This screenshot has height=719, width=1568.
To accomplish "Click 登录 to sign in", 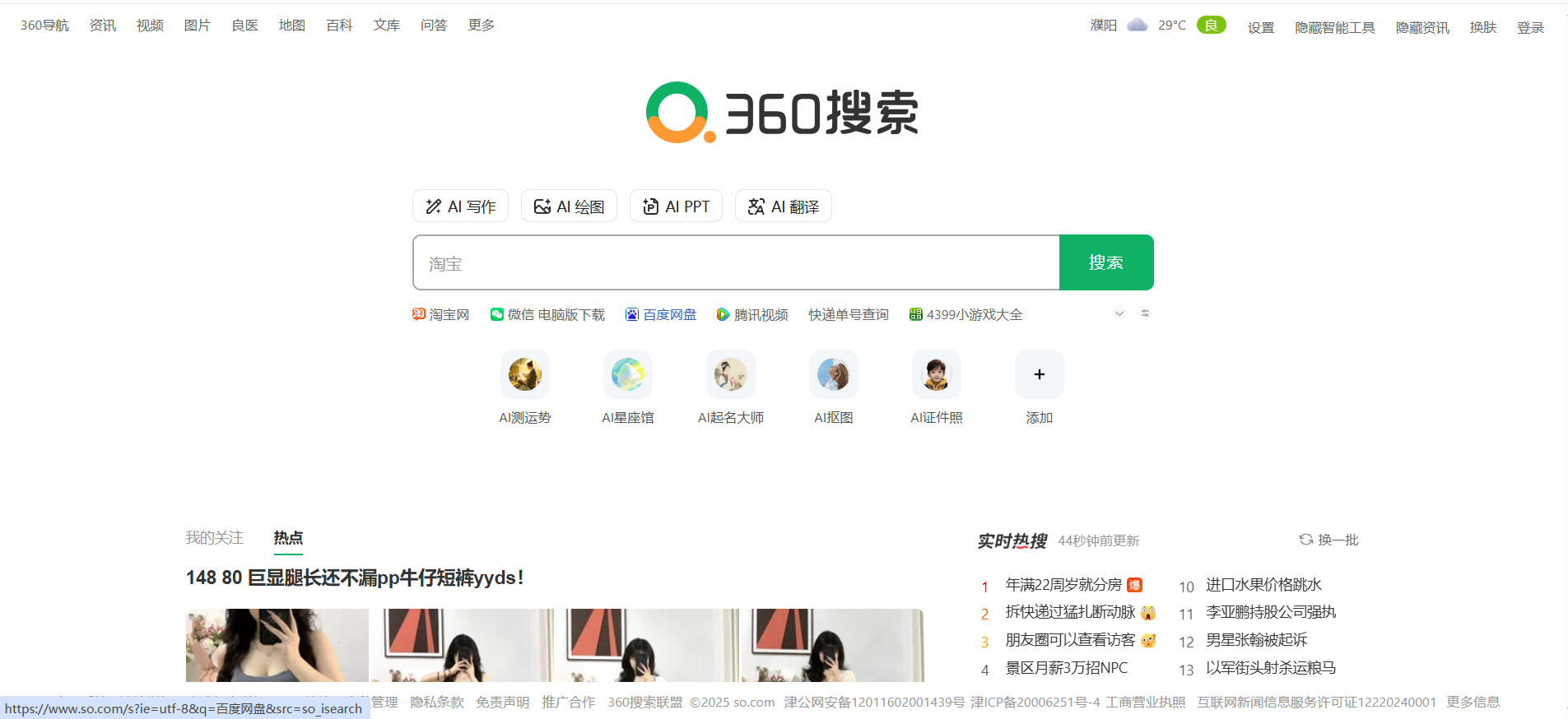I will pos(1531,27).
